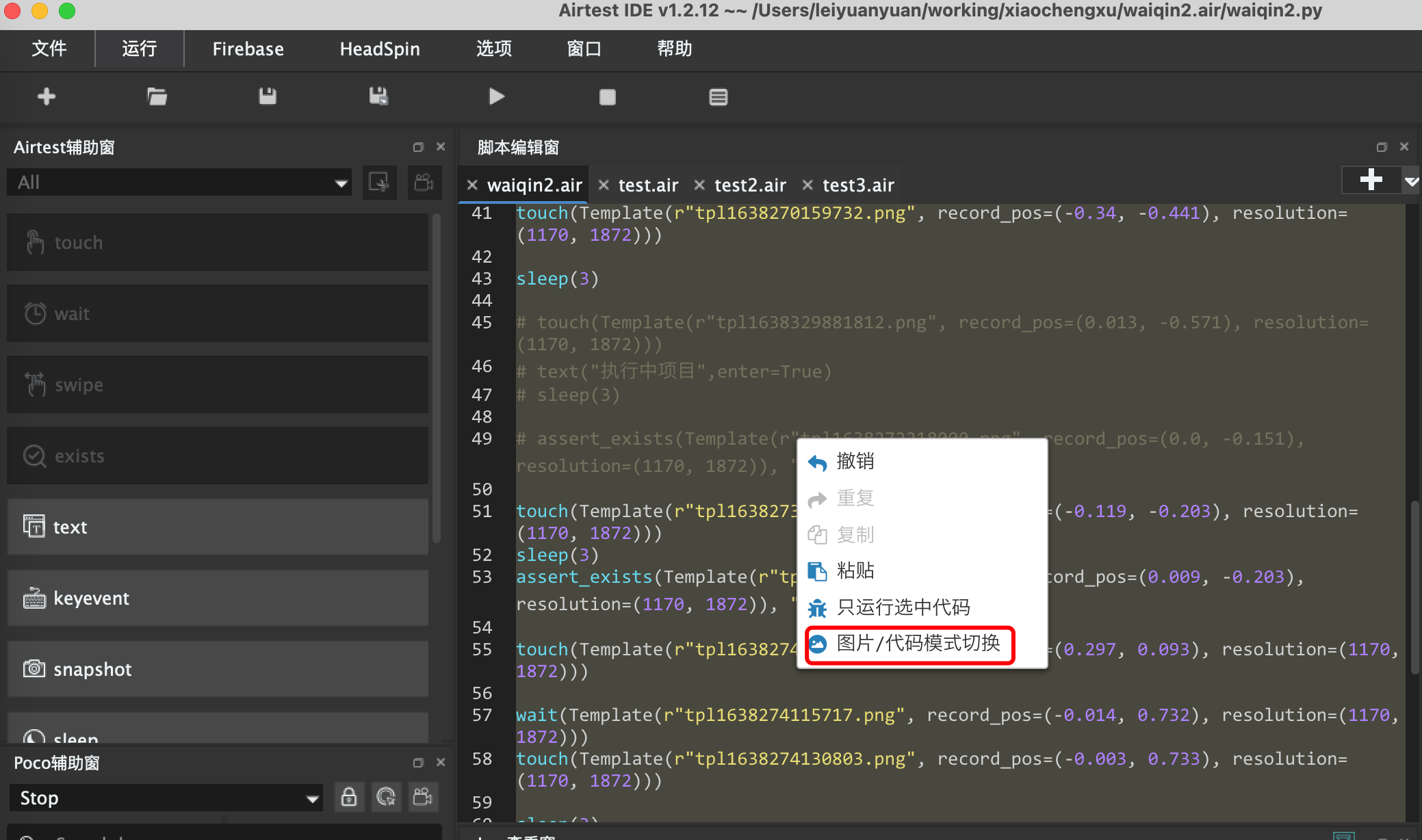Toggle the Poco lock icon
The height and width of the screenshot is (840, 1422).
click(349, 797)
